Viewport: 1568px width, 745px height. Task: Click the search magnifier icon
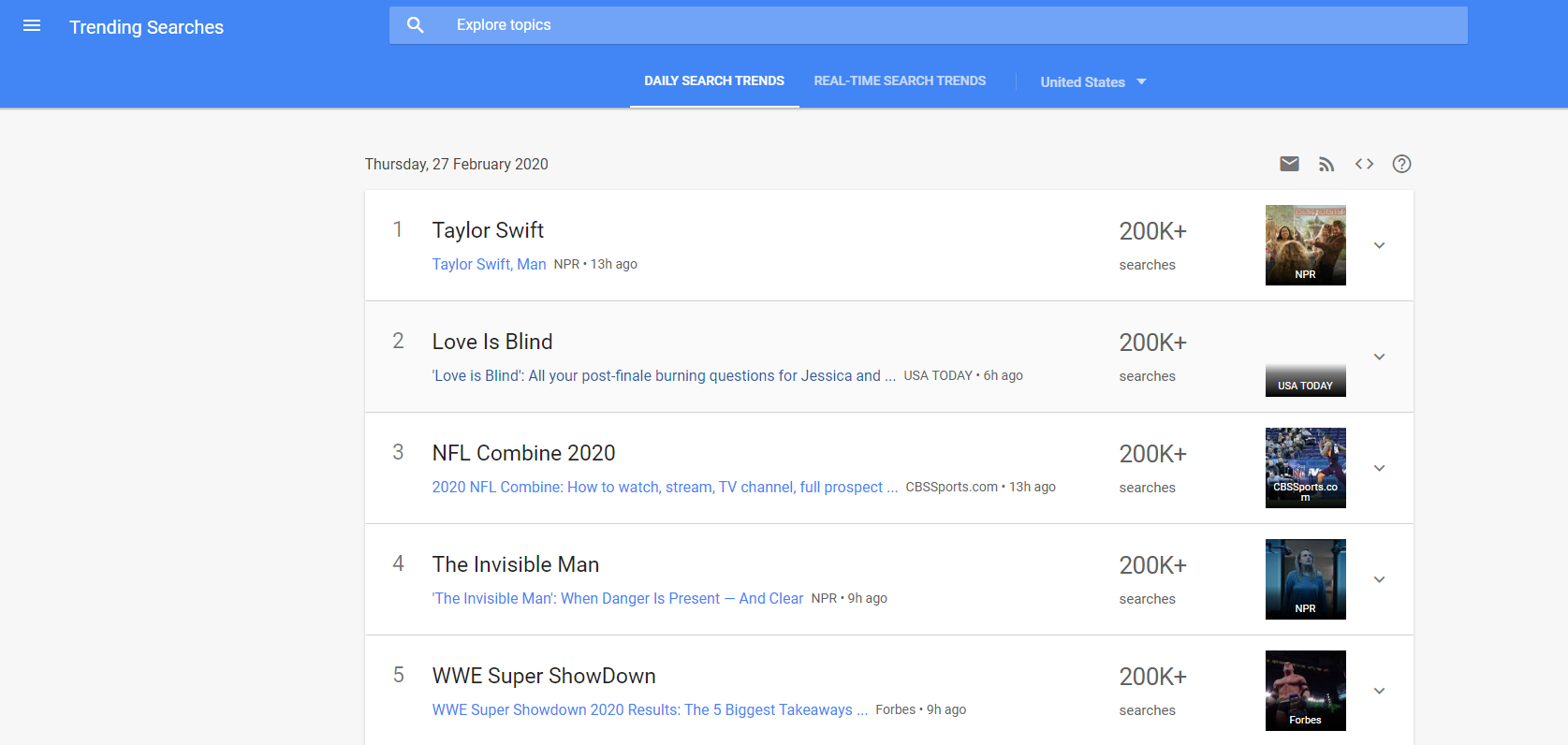[416, 25]
